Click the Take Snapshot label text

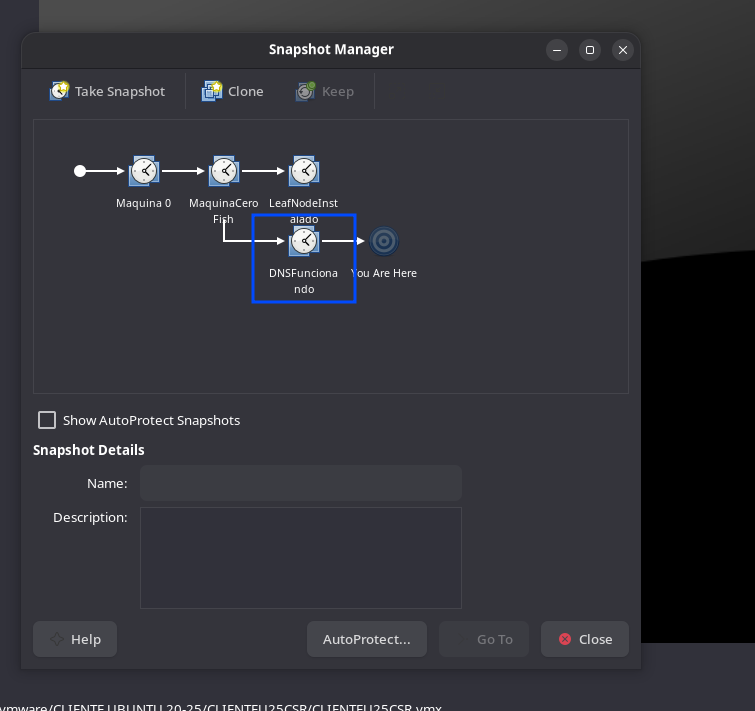point(120,91)
